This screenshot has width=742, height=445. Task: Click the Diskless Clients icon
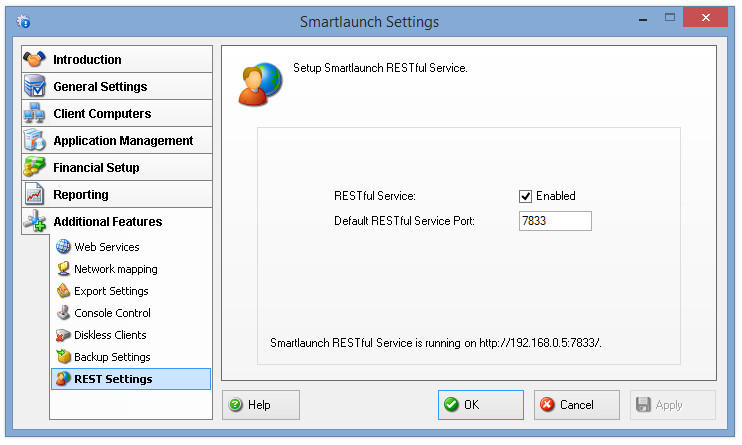click(x=63, y=335)
